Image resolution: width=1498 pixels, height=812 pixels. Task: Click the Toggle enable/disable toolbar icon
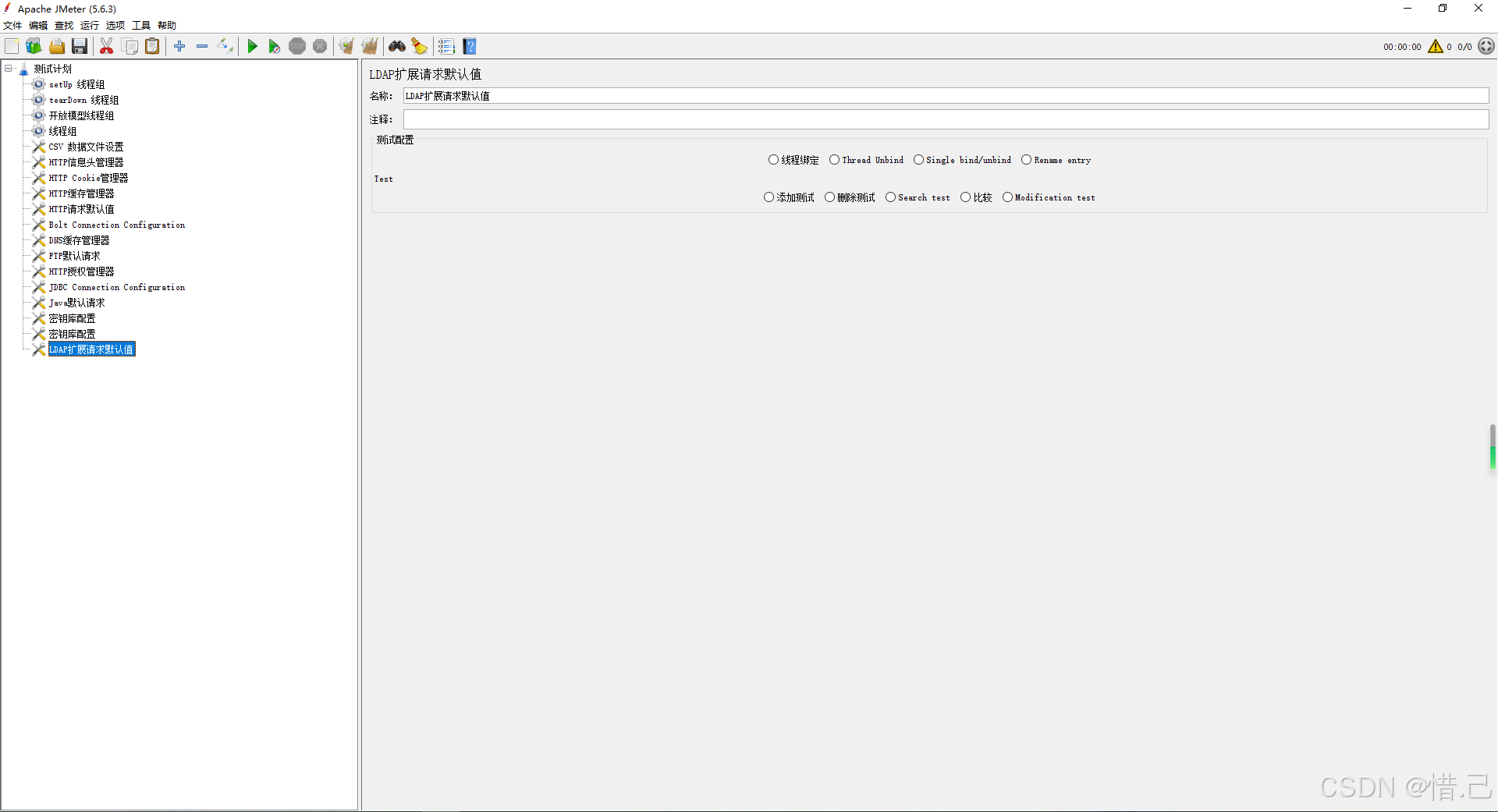click(225, 47)
